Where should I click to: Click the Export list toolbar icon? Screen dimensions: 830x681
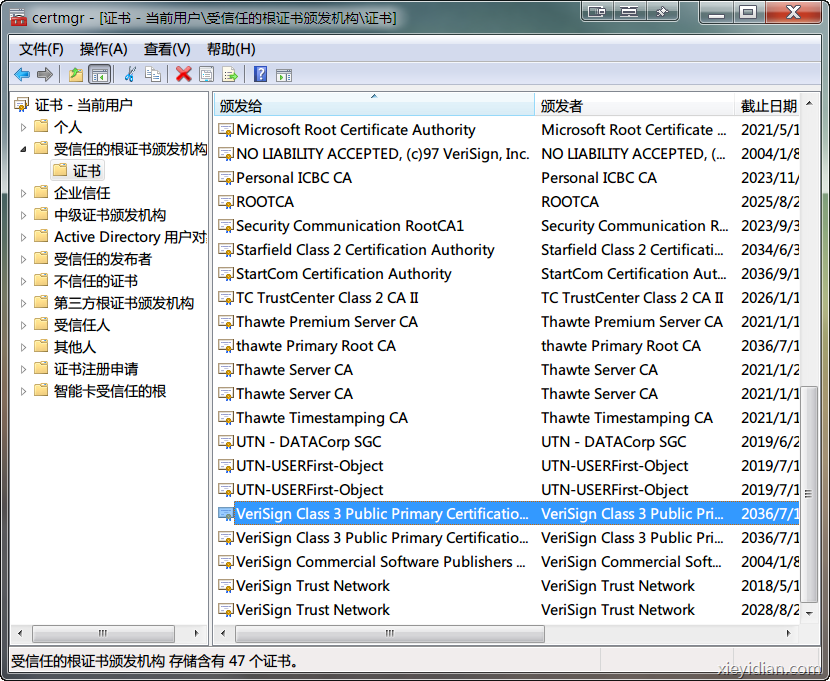(230, 74)
